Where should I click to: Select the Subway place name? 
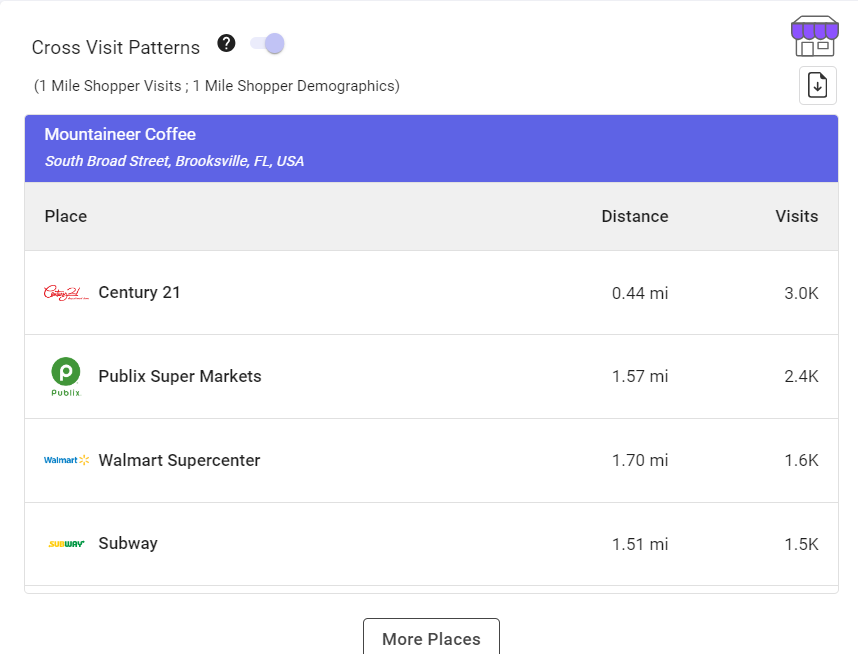128,543
